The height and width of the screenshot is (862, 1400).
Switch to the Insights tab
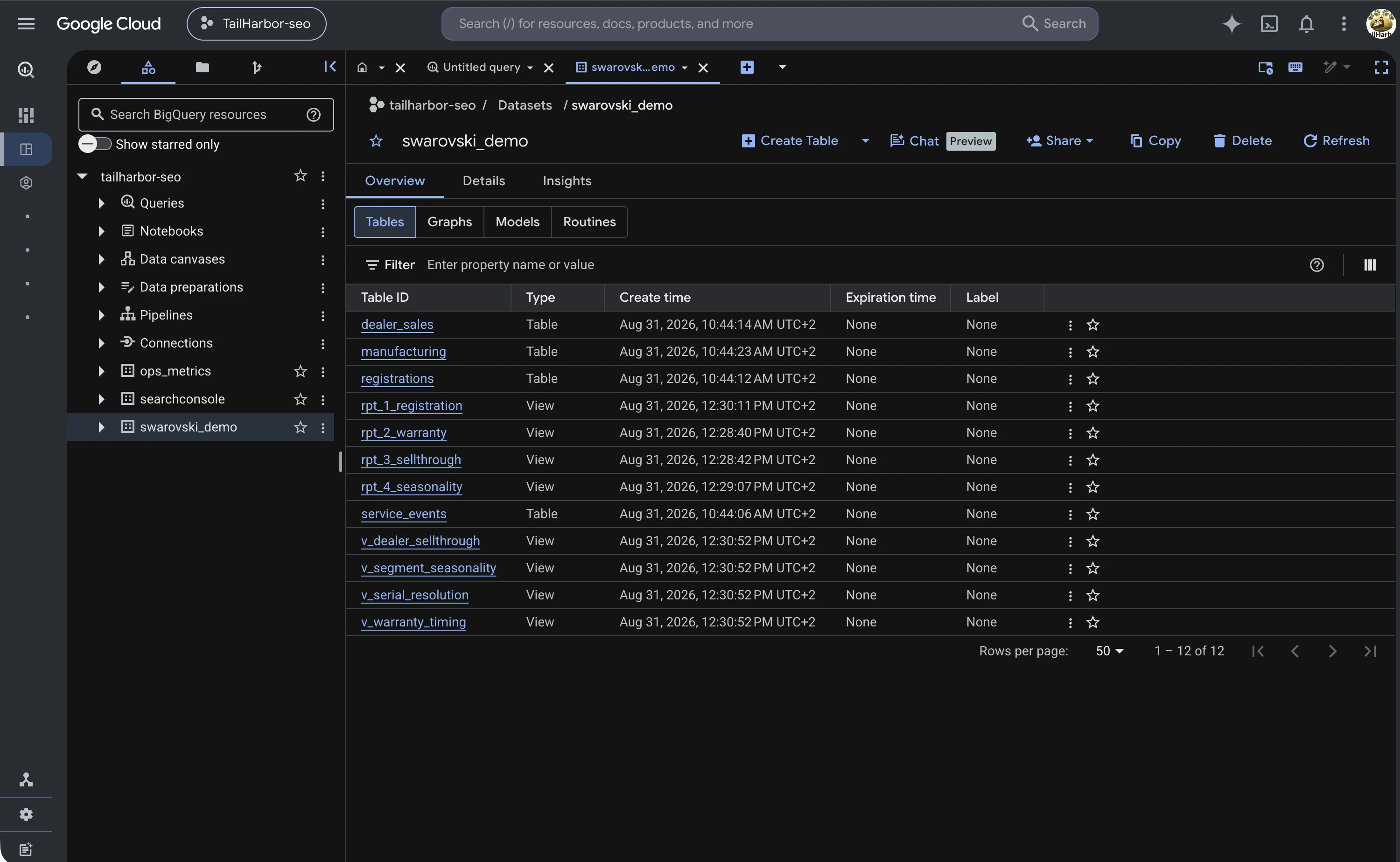point(567,181)
